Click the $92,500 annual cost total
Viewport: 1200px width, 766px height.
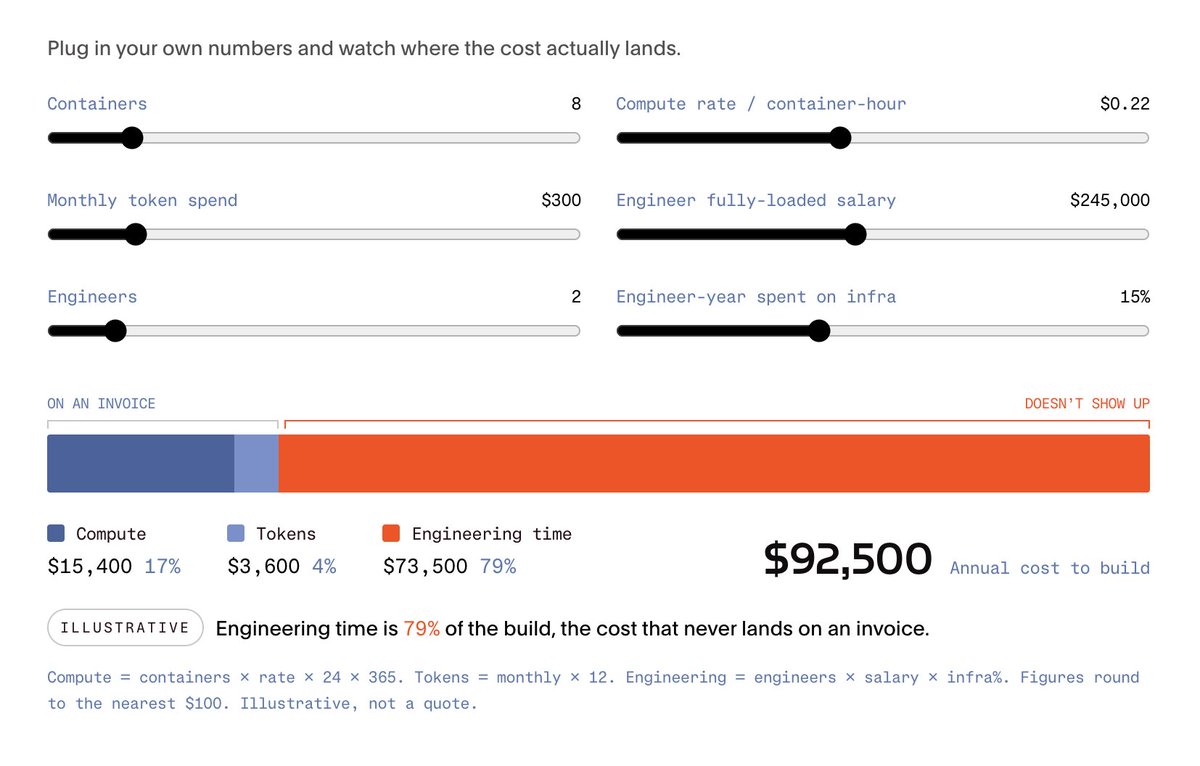point(848,560)
